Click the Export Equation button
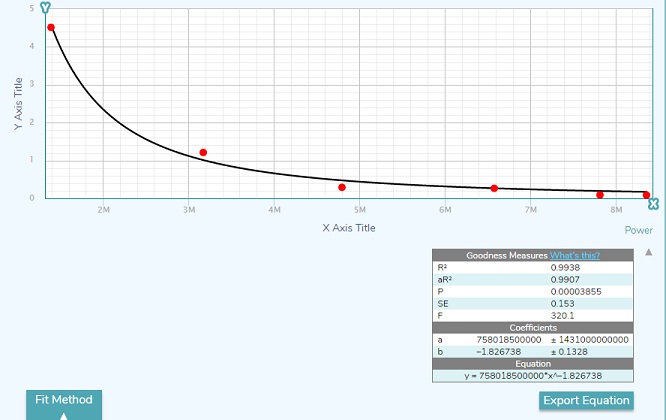This screenshot has height=420, width=666. coord(586,401)
